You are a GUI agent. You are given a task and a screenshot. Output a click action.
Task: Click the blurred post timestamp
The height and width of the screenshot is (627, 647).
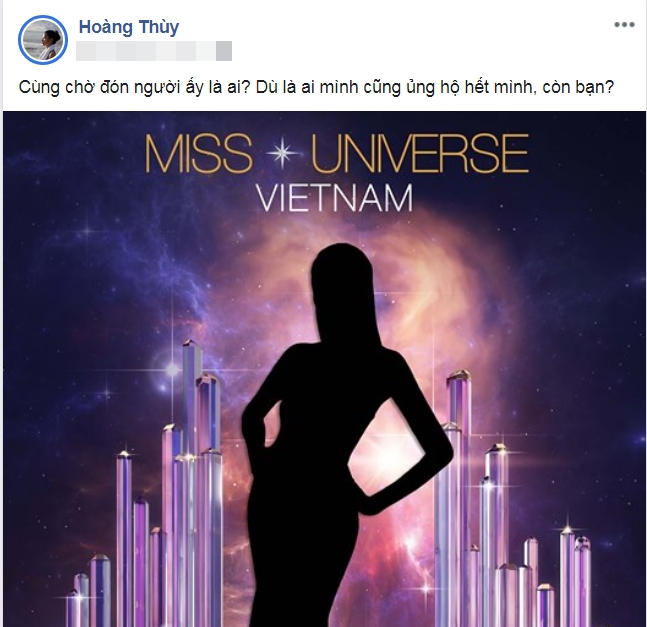pos(154,51)
